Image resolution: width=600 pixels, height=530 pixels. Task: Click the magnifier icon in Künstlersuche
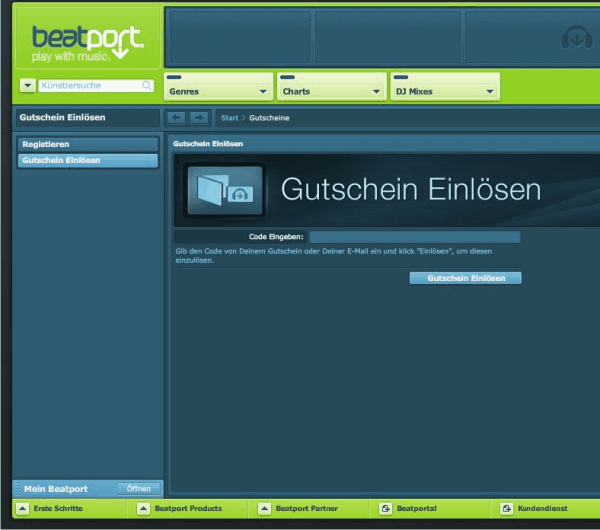click(147, 86)
